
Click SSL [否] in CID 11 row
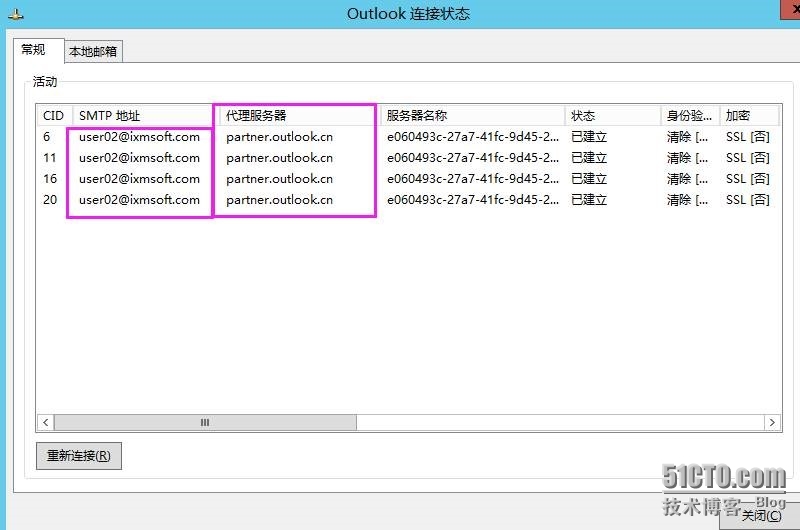coord(748,158)
